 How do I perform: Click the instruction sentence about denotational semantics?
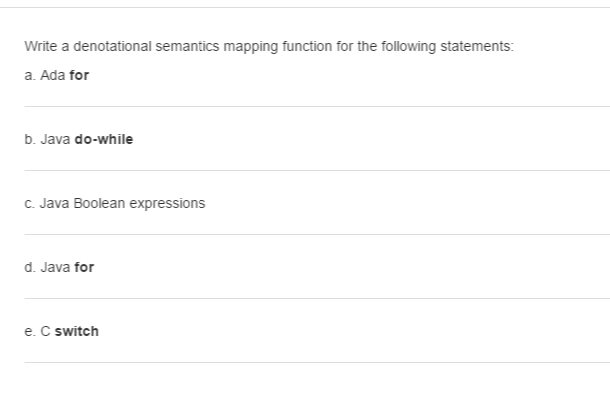(x=269, y=46)
